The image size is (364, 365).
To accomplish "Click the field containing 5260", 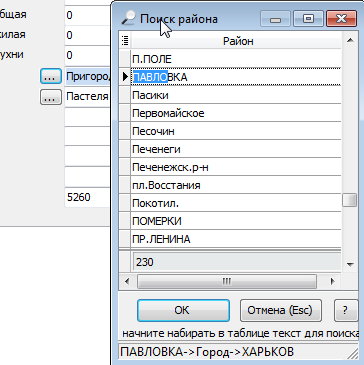I will pyautogui.click(x=88, y=197).
